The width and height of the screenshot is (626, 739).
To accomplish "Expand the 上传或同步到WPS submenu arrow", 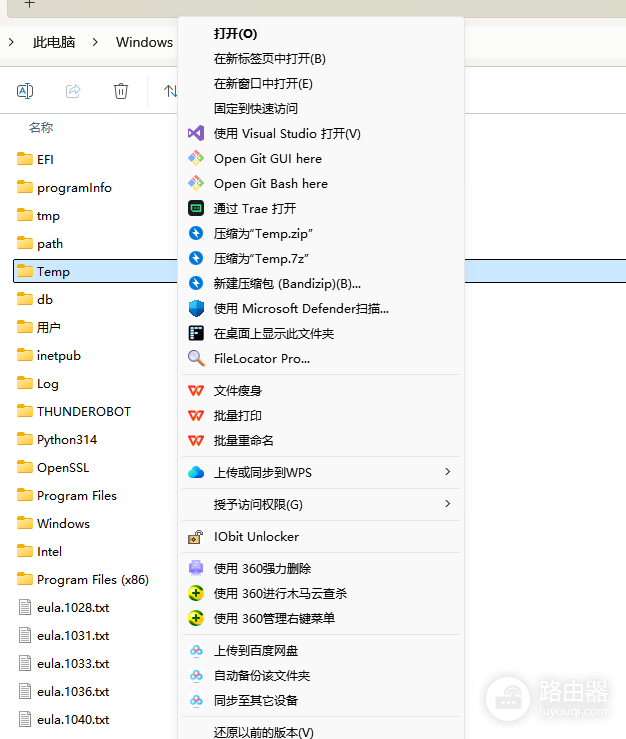I will tap(447, 472).
